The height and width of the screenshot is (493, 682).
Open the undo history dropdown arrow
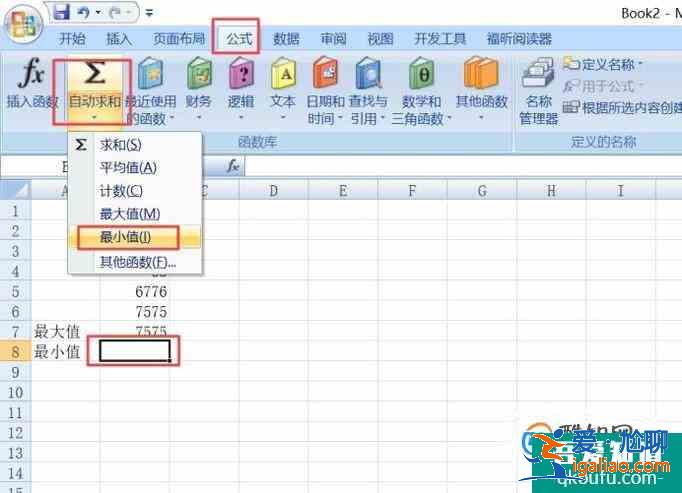97,13
